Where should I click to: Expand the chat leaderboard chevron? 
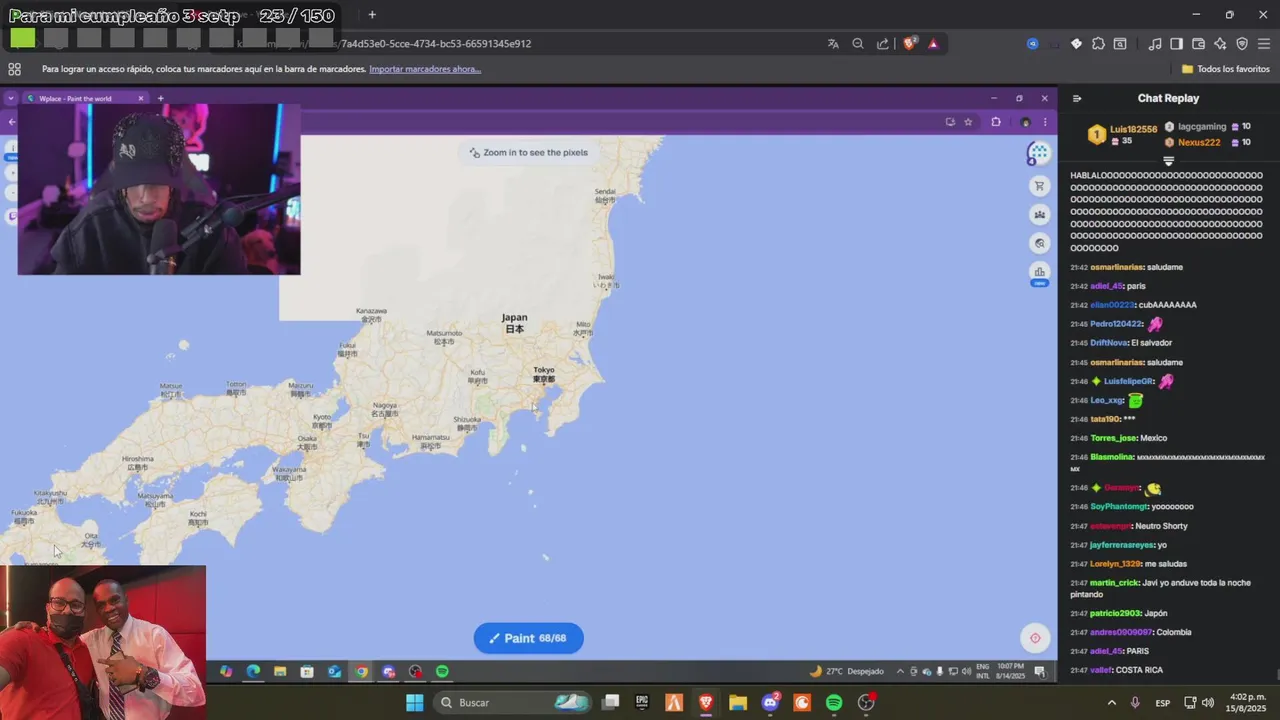click(x=1168, y=160)
